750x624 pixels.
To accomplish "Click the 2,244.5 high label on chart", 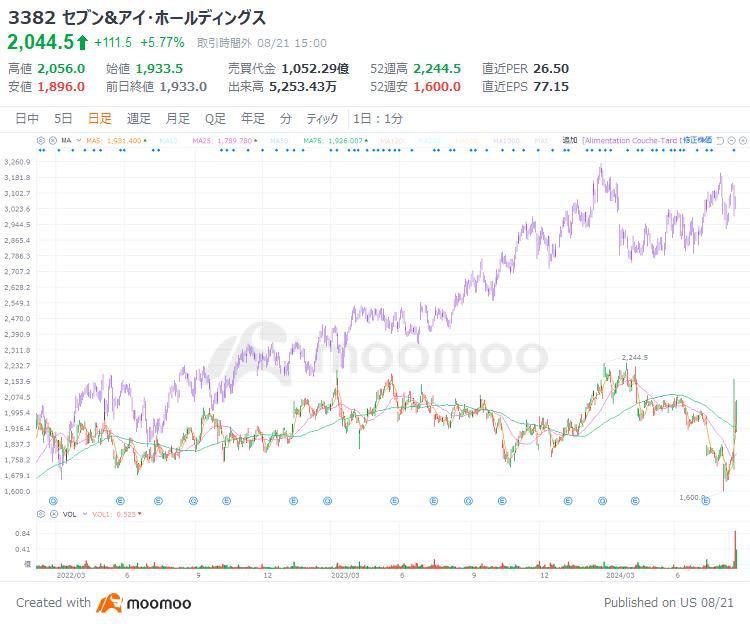I will tap(635, 357).
